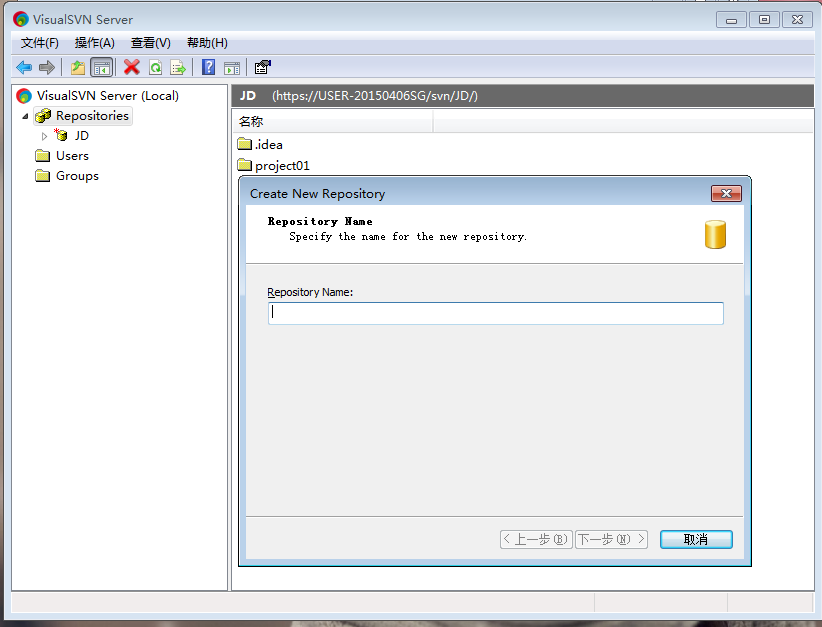Click the JD repository icon in tree
The image size is (822, 627).
pos(61,135)
